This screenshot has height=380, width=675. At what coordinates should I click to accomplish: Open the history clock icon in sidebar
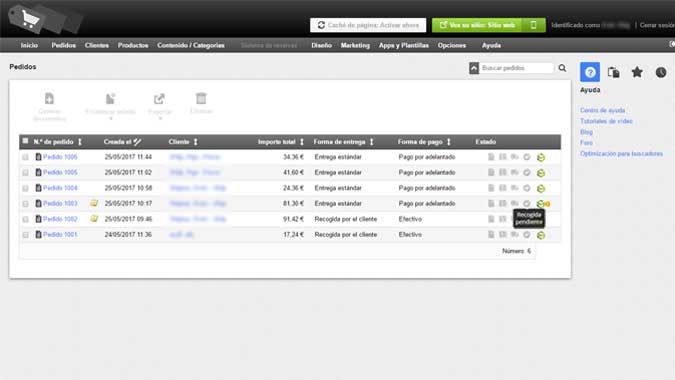tap(661, 72)
